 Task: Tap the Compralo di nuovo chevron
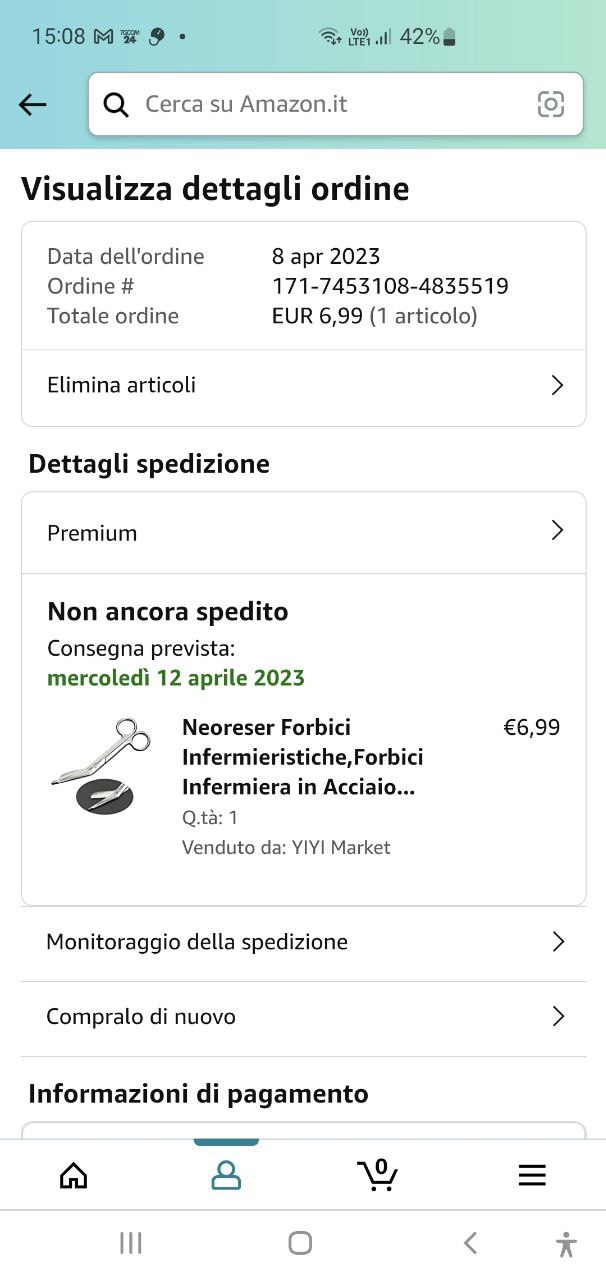click(558, 1017)
